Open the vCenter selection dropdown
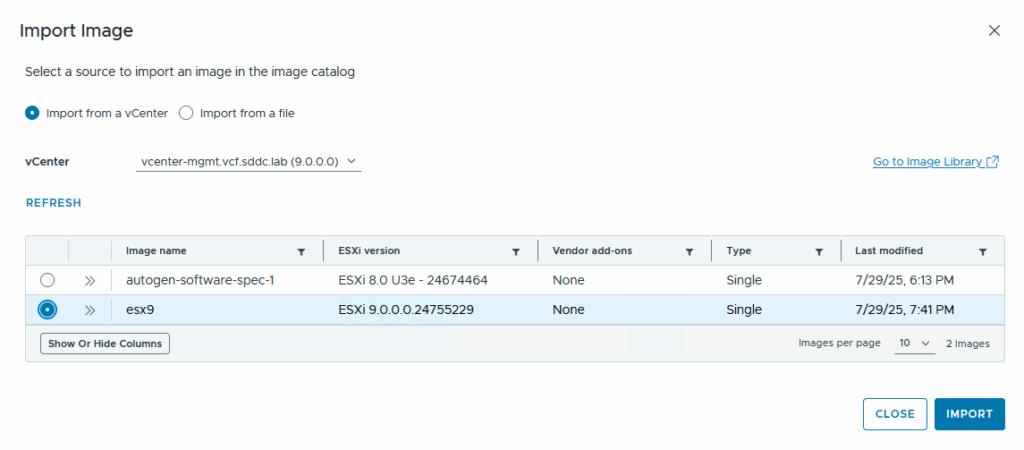This screenshot has width=1024, height=450. (x=248, y=161)
